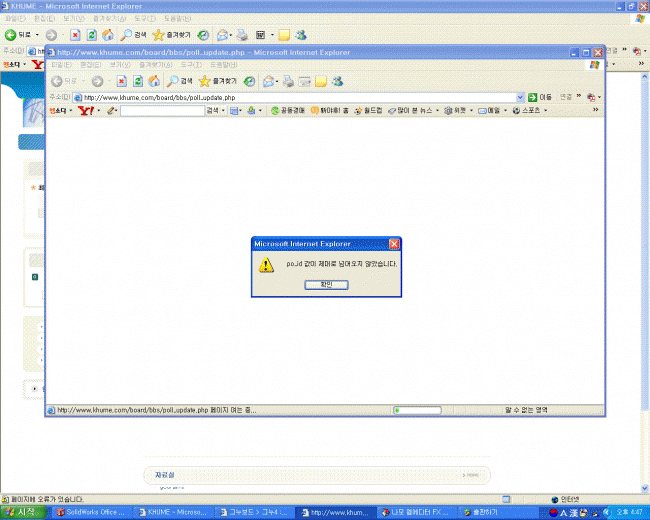Open History icon in poll_update.php window toolbar

(x=249, y=81)
